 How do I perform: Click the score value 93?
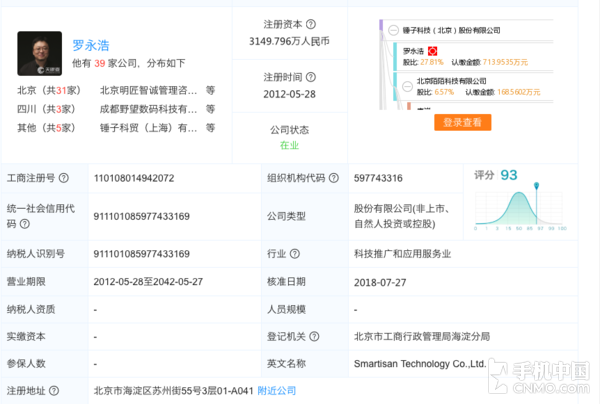[x=509, y=175]
